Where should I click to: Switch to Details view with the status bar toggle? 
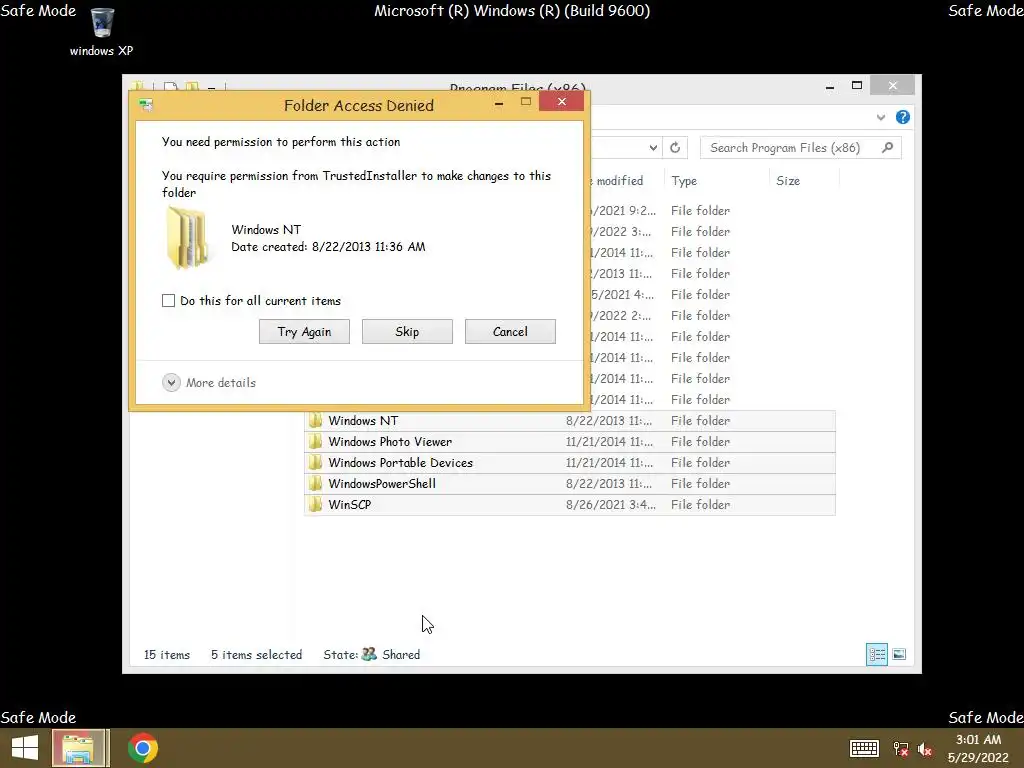876,654
